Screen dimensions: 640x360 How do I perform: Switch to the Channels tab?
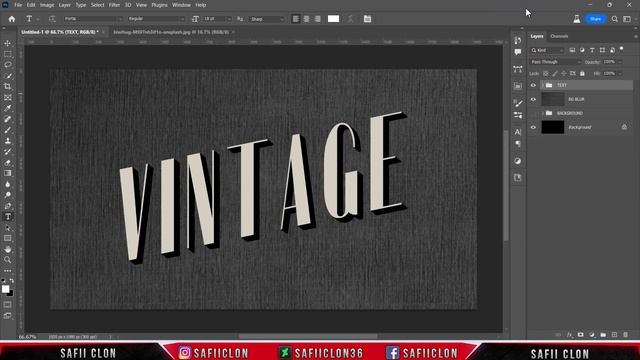click(559, 36)
